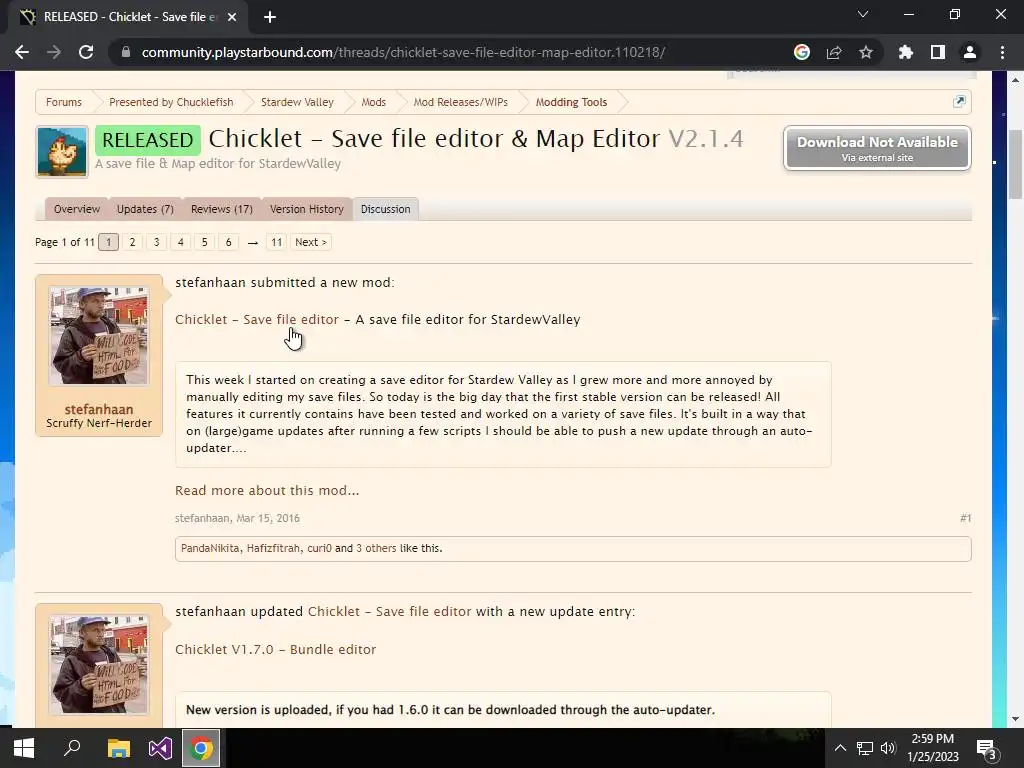
Task: Open first post's stefanhaan avatar
Action: 99,336
